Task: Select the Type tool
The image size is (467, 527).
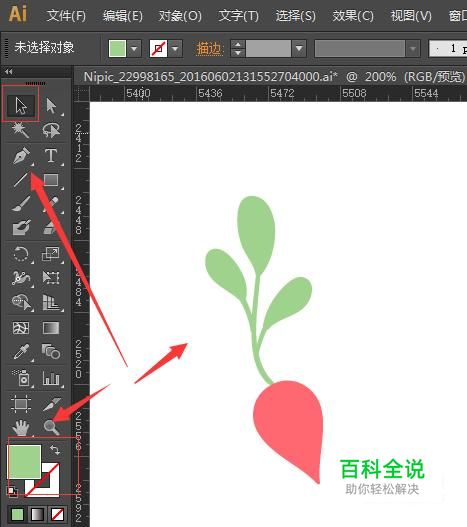Action: [51, 156]
